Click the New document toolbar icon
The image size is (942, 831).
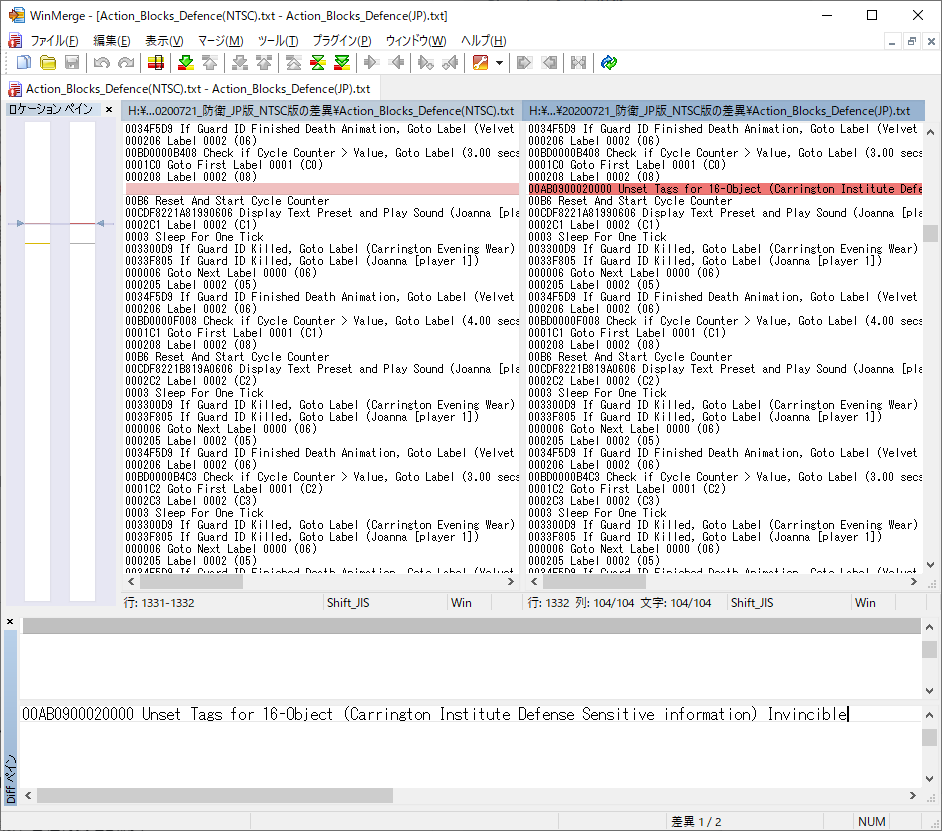click(x=24, y=63)
